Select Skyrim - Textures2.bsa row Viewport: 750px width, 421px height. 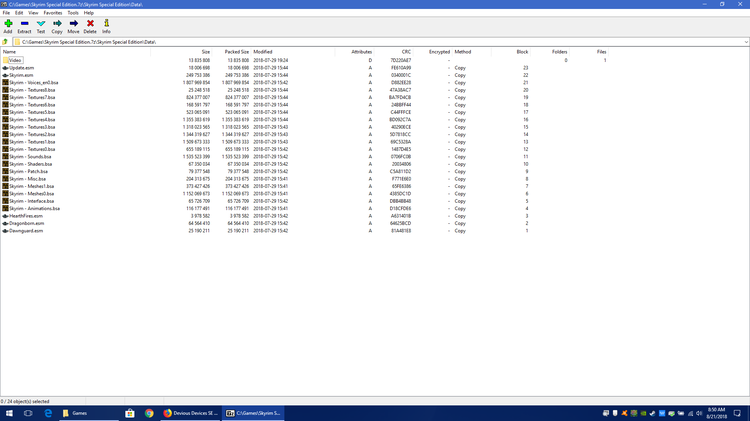(32, 134)
